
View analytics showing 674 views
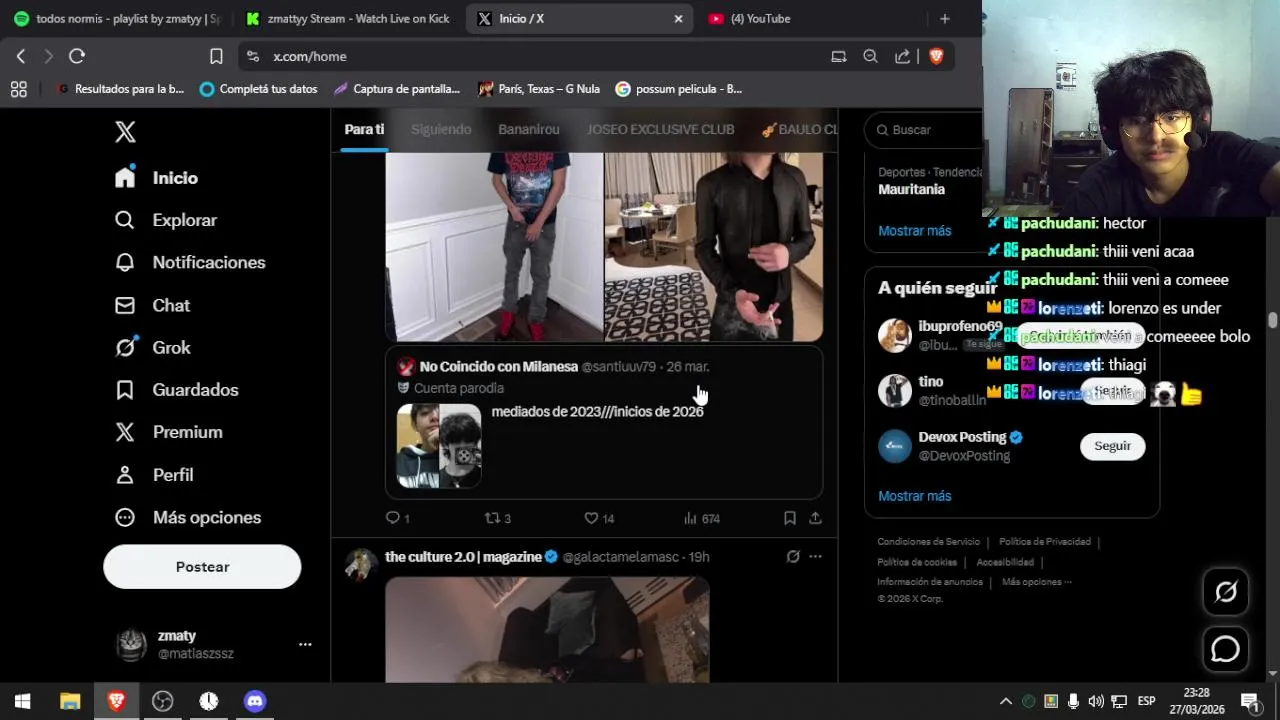(x=702, y=518)
